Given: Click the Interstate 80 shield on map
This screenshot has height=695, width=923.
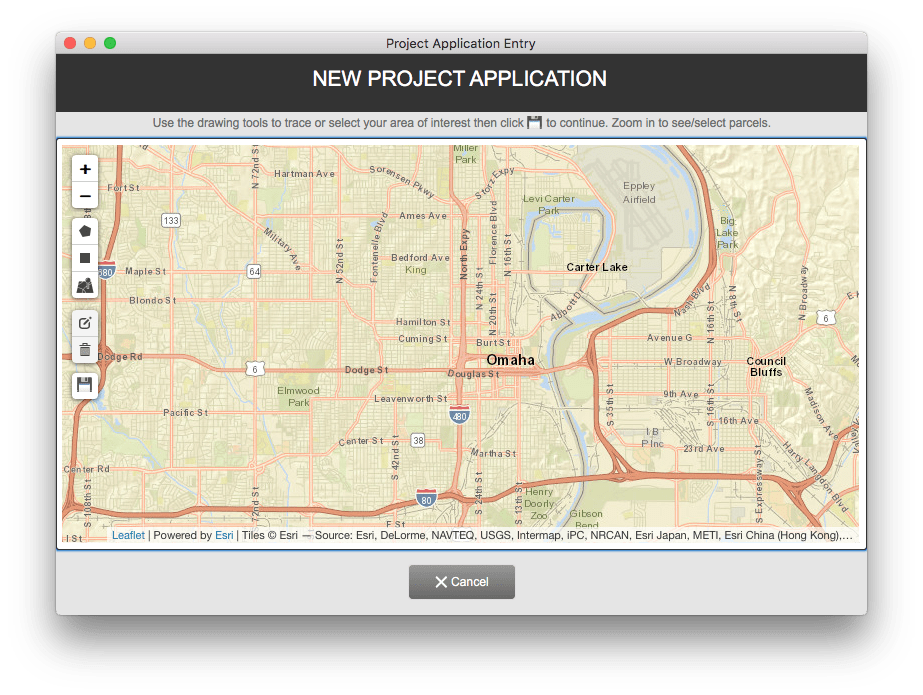Looking at the screenshot, I should (x=426, y=498).
